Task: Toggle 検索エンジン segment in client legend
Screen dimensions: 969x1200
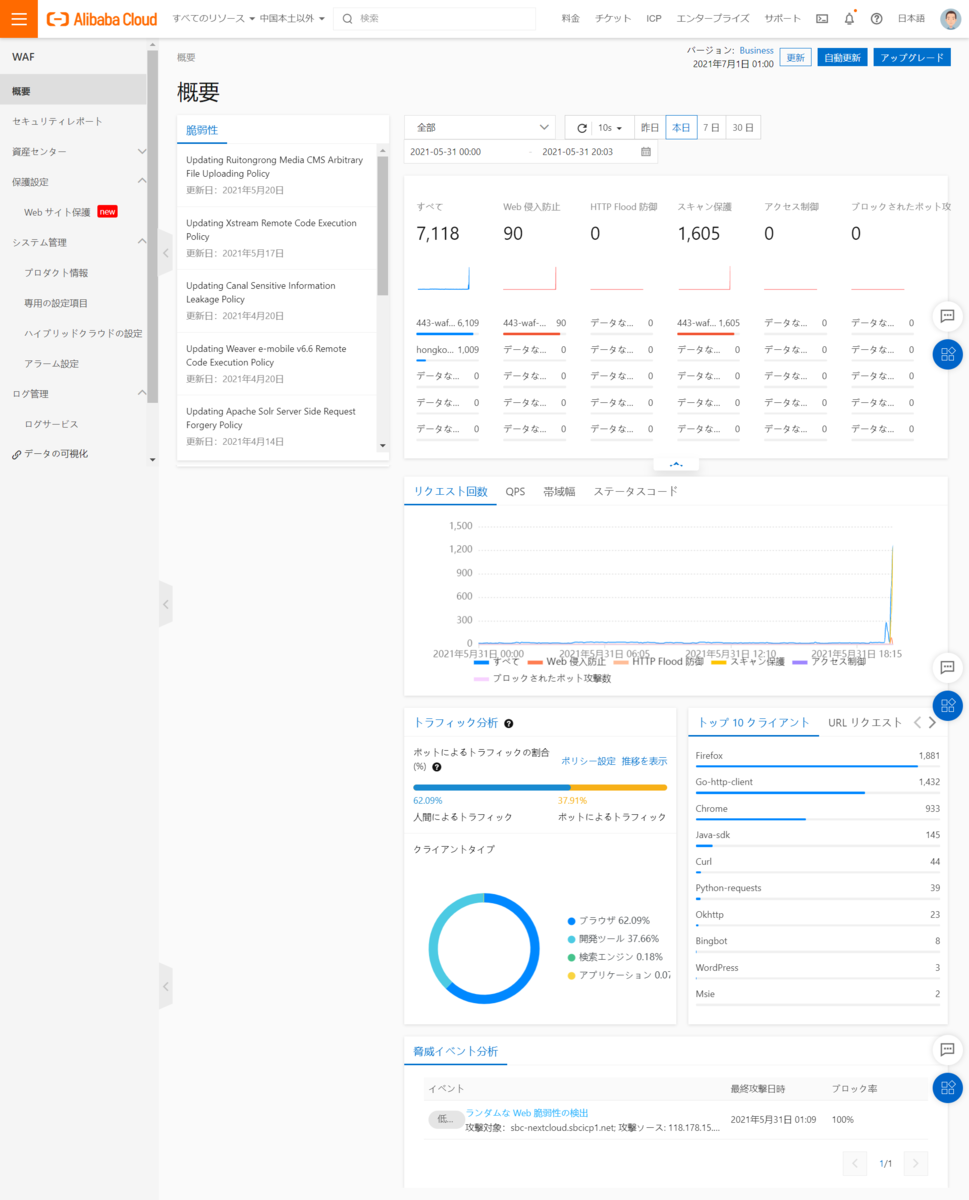Action: (x=614, y=957)
